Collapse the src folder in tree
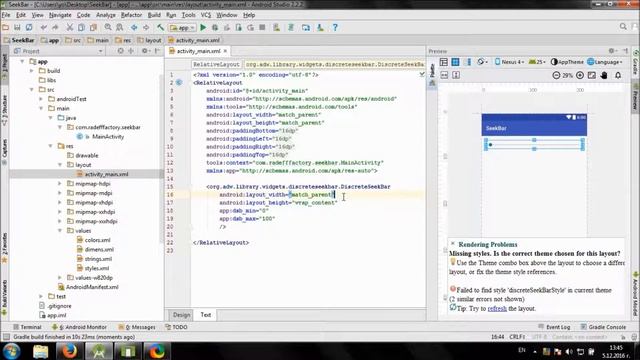640x360 pixels. click(32, 89)
